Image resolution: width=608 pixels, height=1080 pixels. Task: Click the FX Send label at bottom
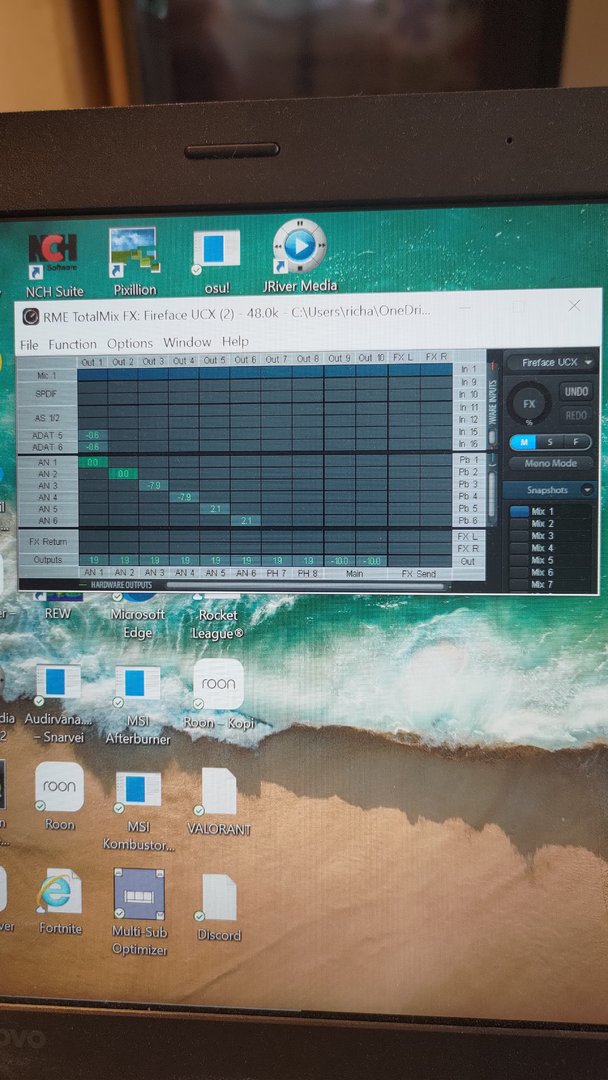419,573
